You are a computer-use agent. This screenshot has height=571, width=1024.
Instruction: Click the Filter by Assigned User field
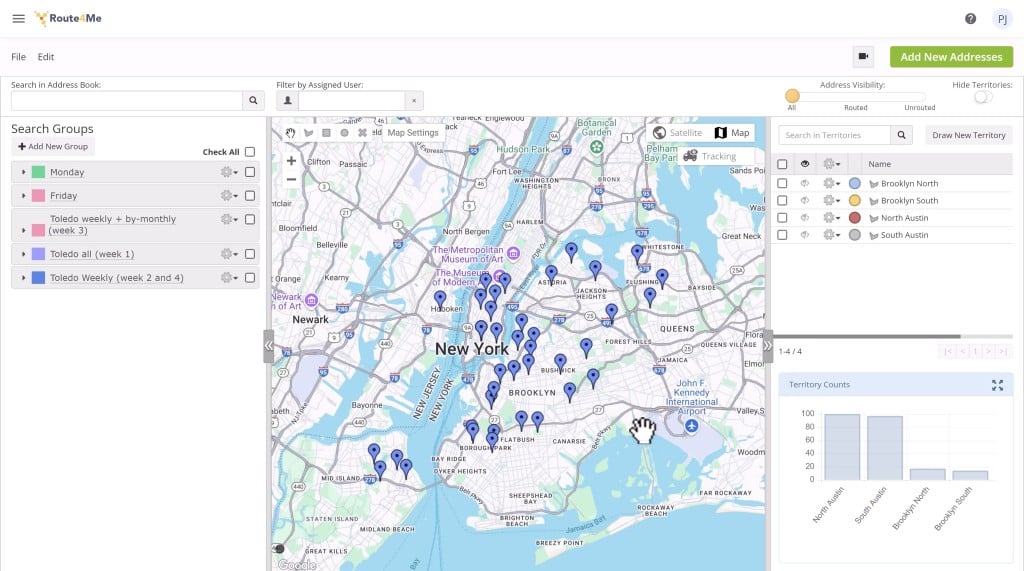coord(351,101)
